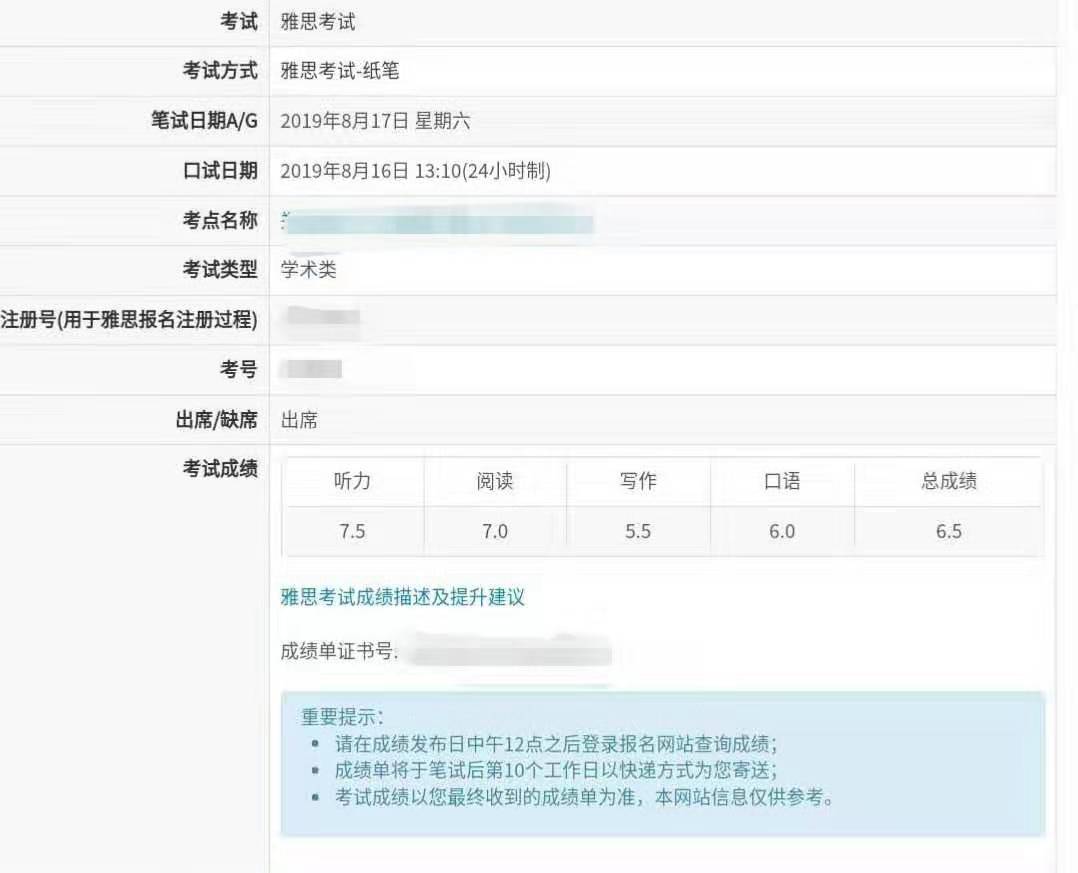This screenshot has width=1078, height=873.
Task: Click the 学术类 exam type value
Action: coord(309,270)
